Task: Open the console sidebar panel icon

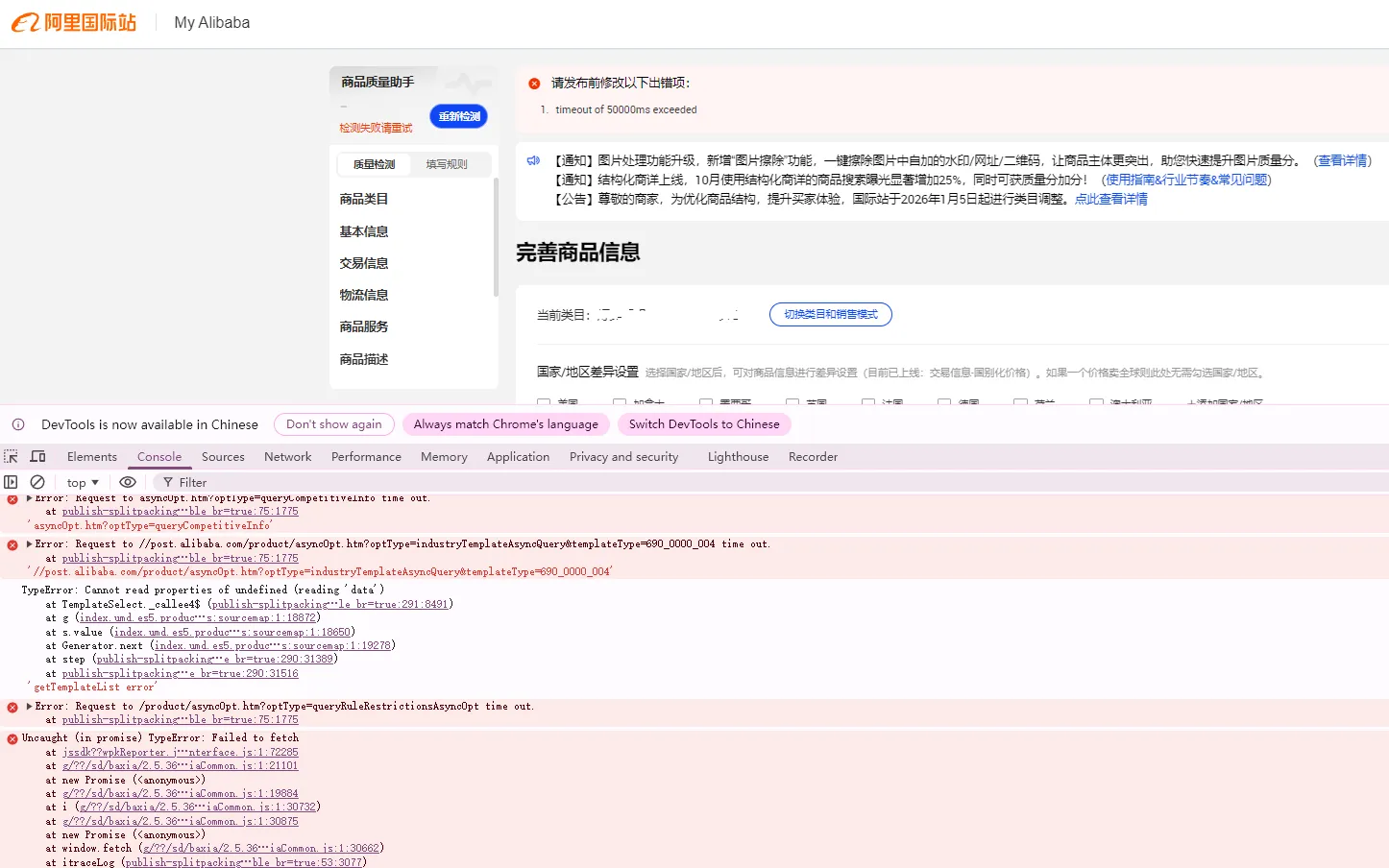Action: tap(10, 482)
